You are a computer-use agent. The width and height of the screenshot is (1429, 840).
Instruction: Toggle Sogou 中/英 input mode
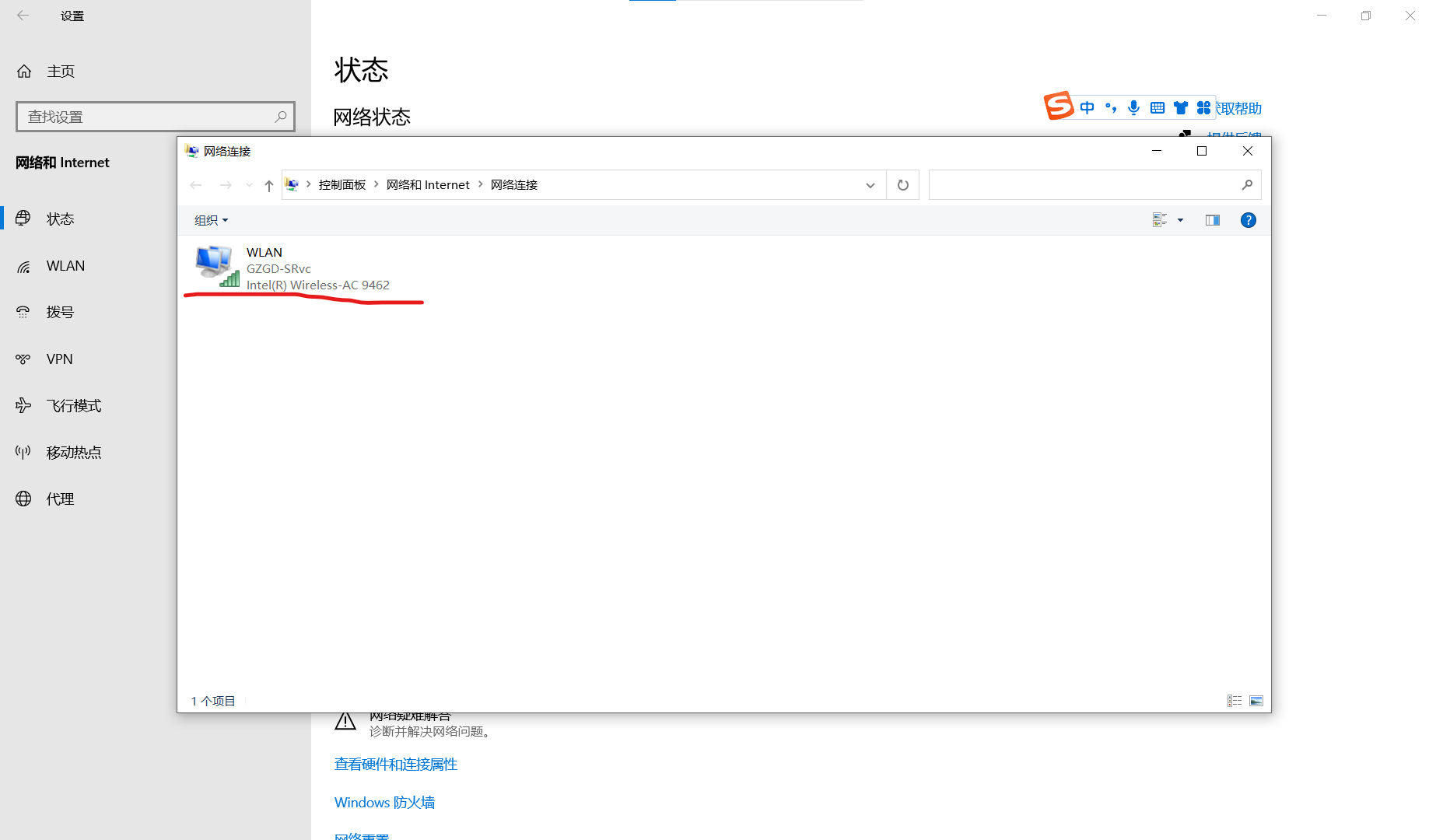[x=1087, y=107]
